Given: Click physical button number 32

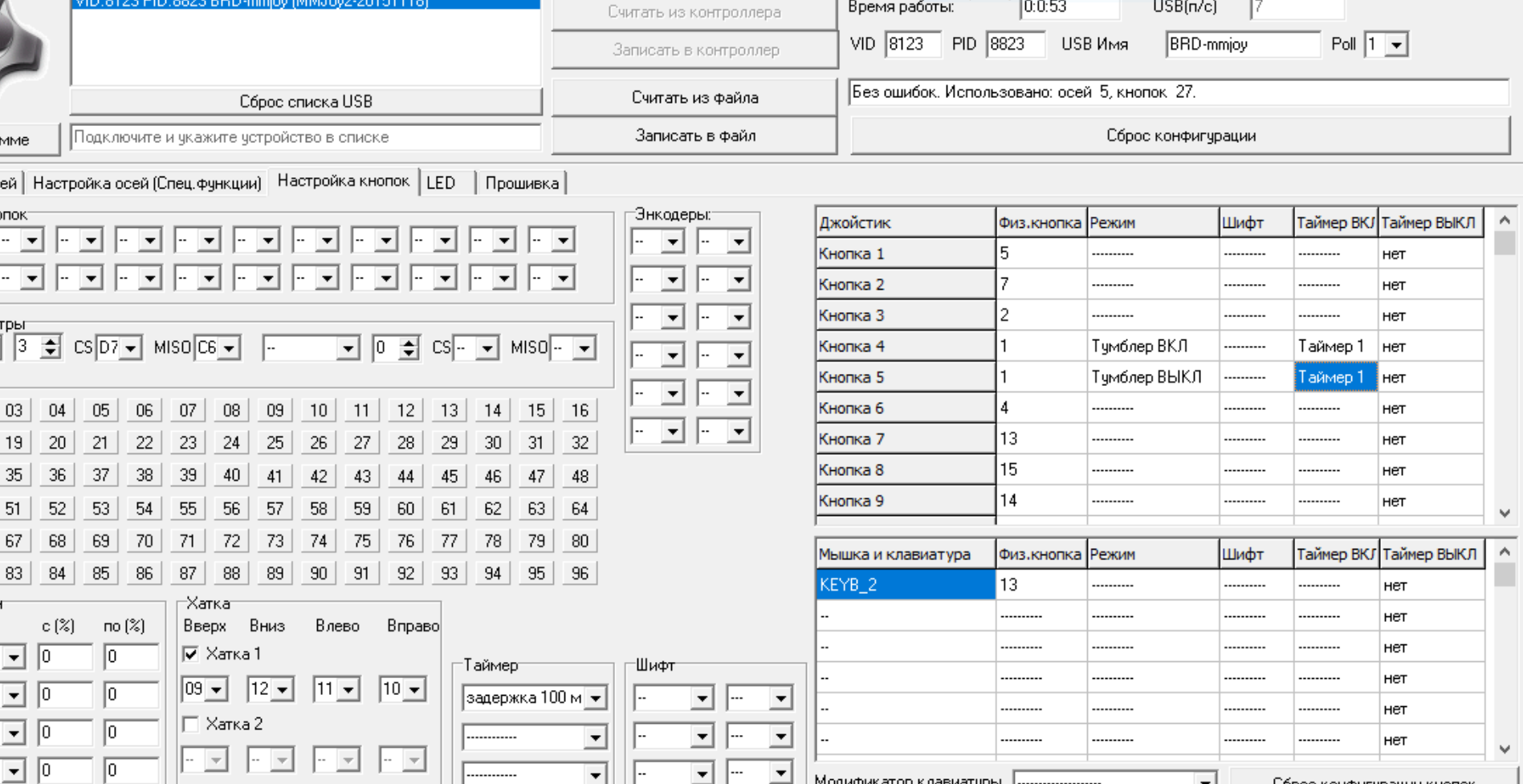Looking at the screenshot, I should click(580, 443).
